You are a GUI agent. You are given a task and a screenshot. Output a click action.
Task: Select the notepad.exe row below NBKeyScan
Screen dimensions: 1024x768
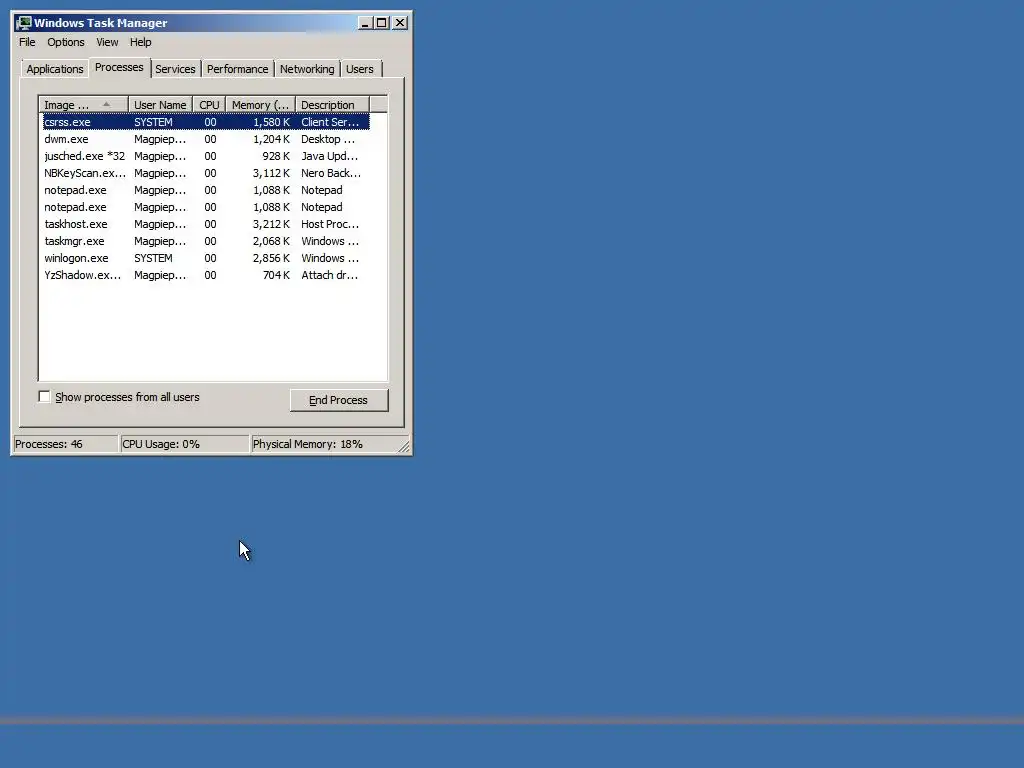click(206, 190)
